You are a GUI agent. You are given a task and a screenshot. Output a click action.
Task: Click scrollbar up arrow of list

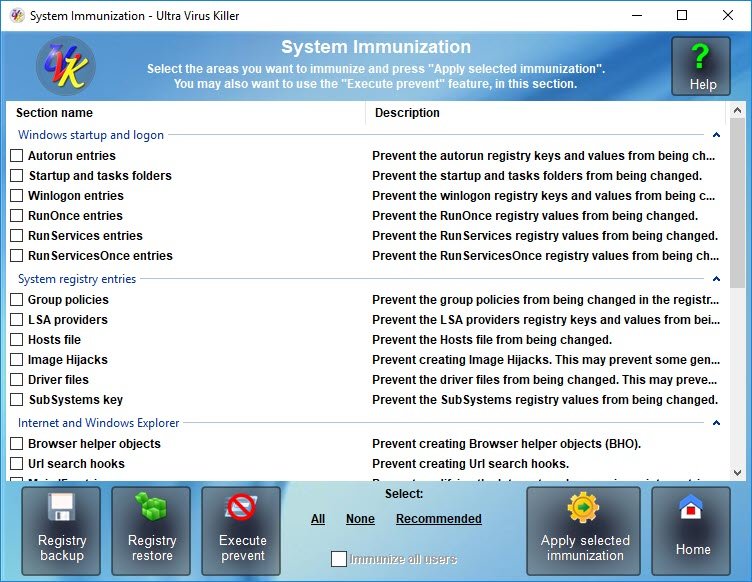(x=738, y=110)
